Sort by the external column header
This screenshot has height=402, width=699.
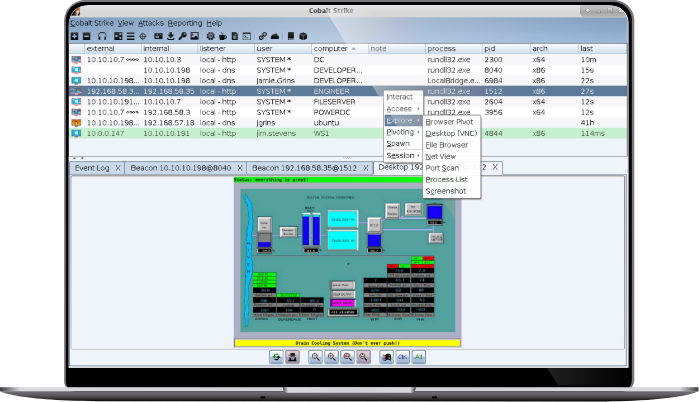pyautogui.click(x=113, y=49)
